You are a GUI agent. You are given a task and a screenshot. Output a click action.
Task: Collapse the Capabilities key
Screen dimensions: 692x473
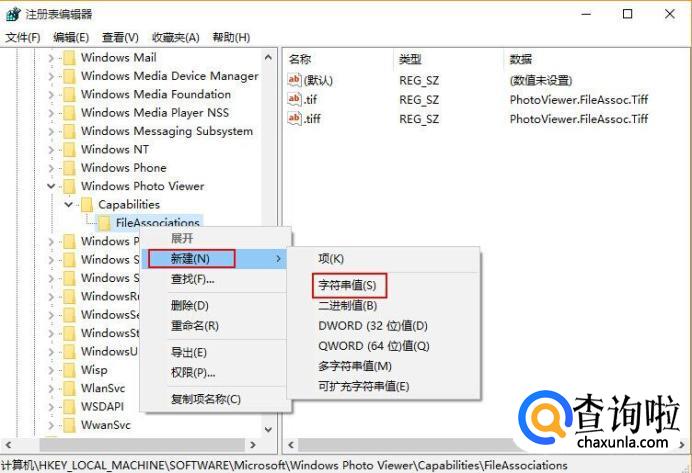coord(69,204)
